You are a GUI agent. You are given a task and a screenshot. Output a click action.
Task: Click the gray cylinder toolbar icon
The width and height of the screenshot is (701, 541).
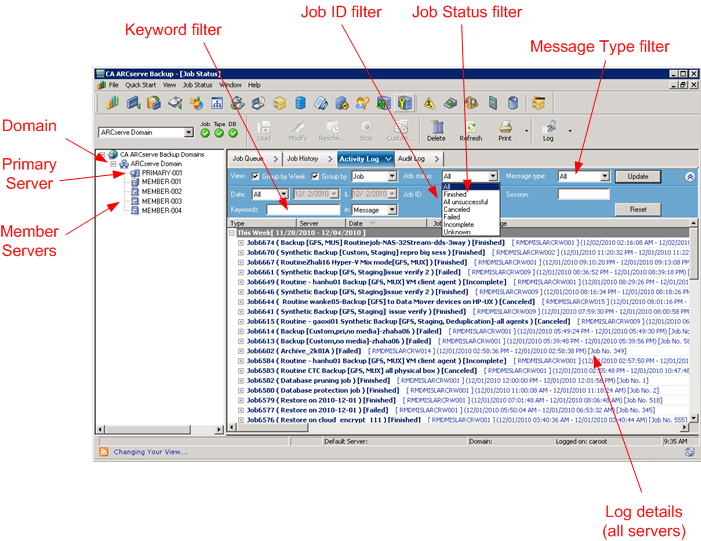513,103
